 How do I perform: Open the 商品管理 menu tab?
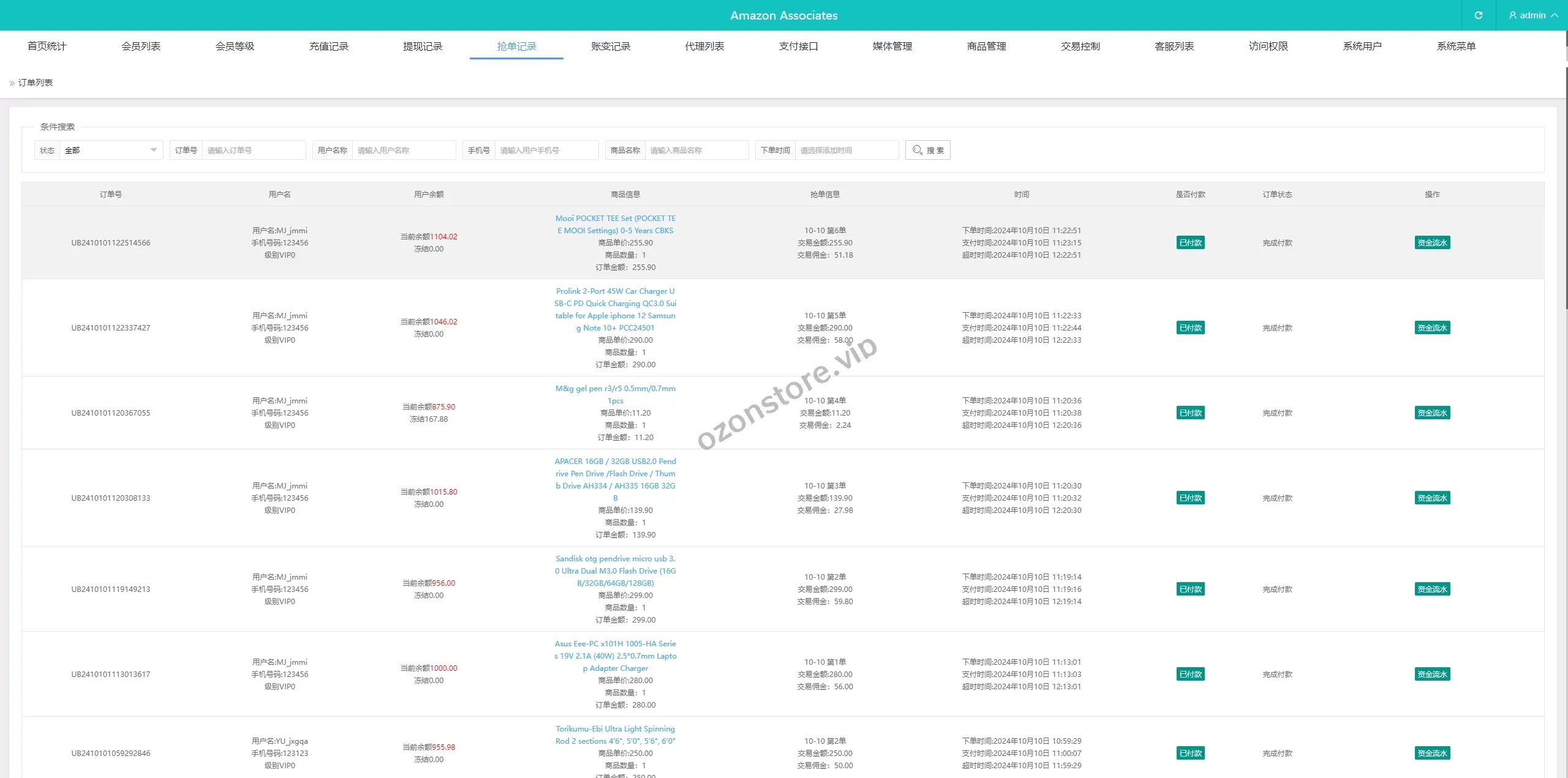click(x=986, y=46)
